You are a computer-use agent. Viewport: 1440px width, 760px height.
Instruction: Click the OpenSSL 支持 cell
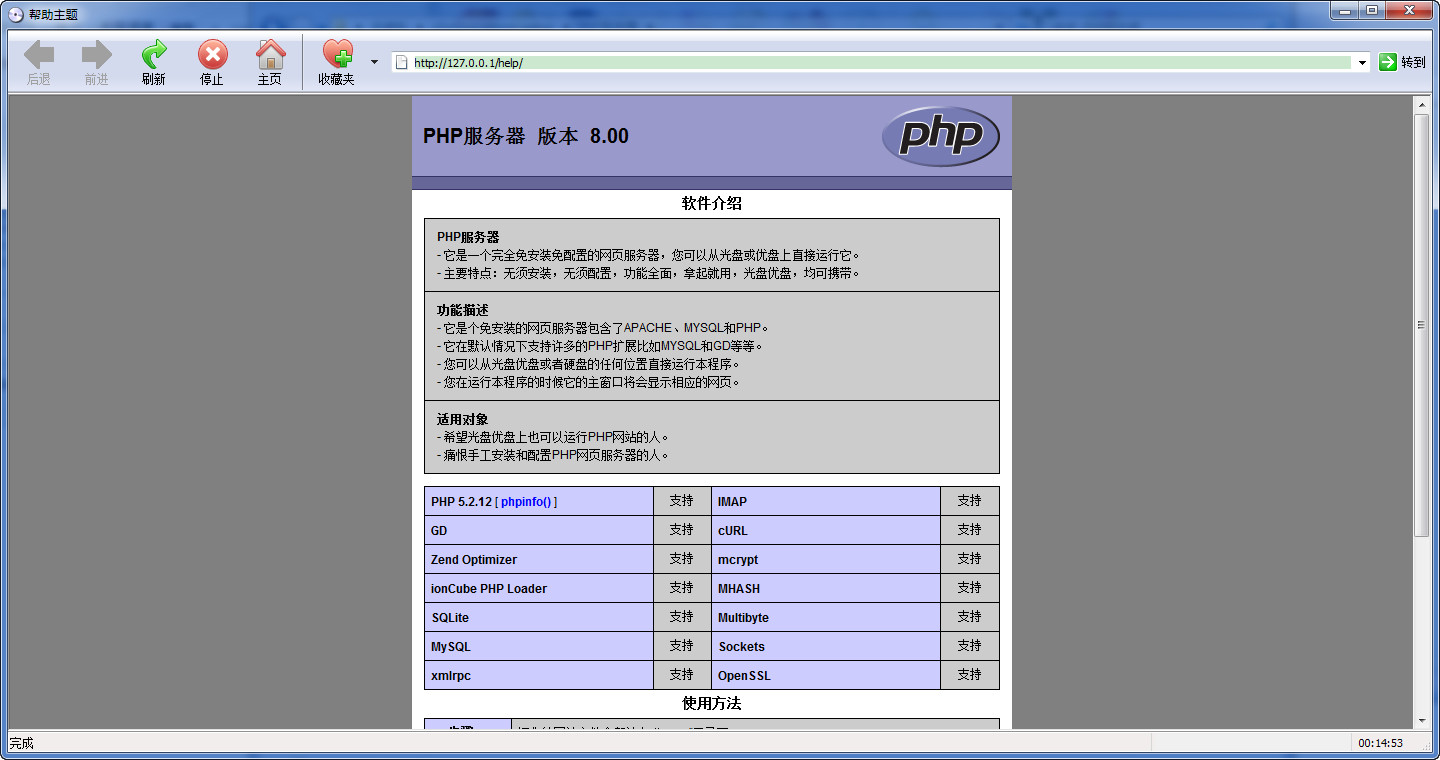click(969, 675)
